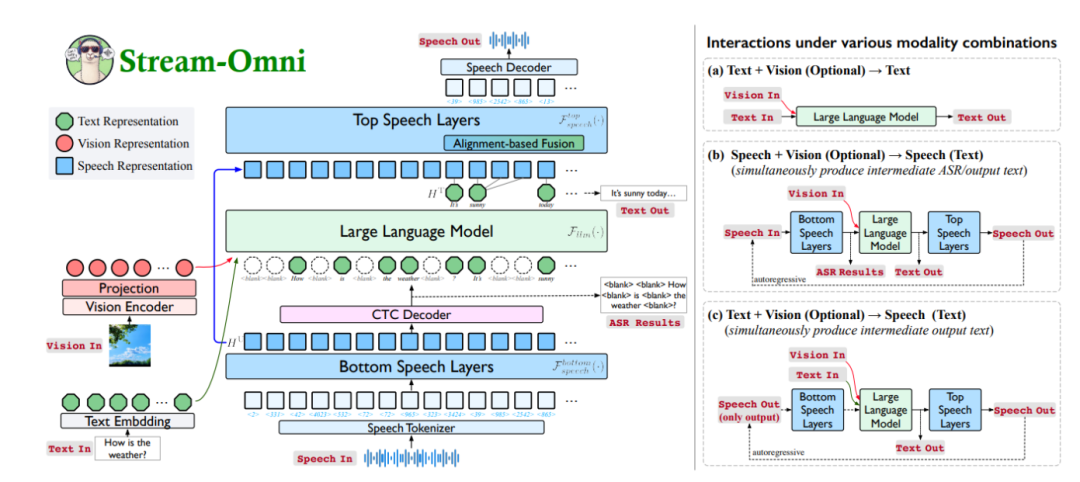Click the Speech Tokenizer block

click(411, 428)
